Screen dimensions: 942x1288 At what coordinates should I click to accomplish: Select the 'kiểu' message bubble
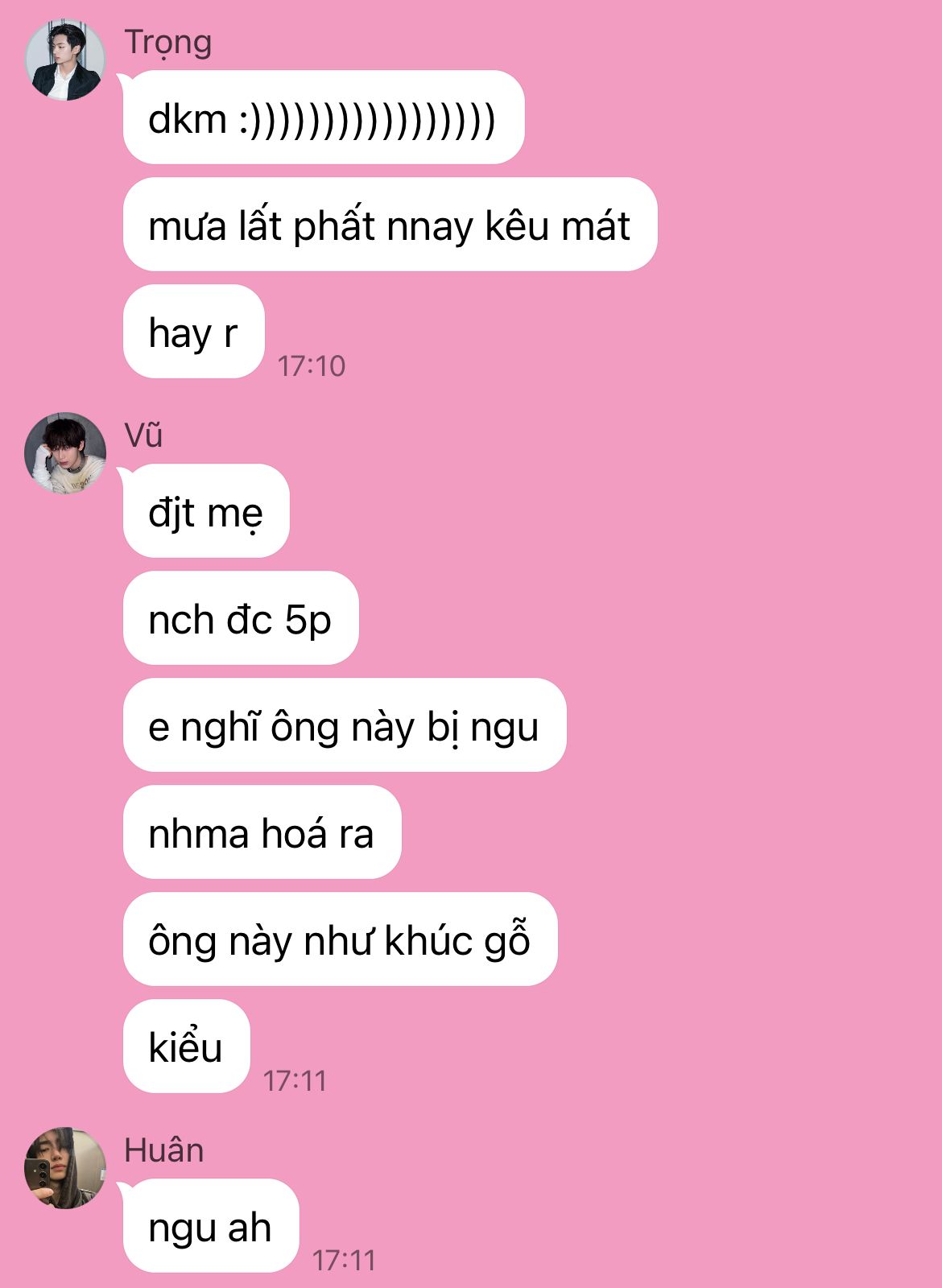(187, 1046)
